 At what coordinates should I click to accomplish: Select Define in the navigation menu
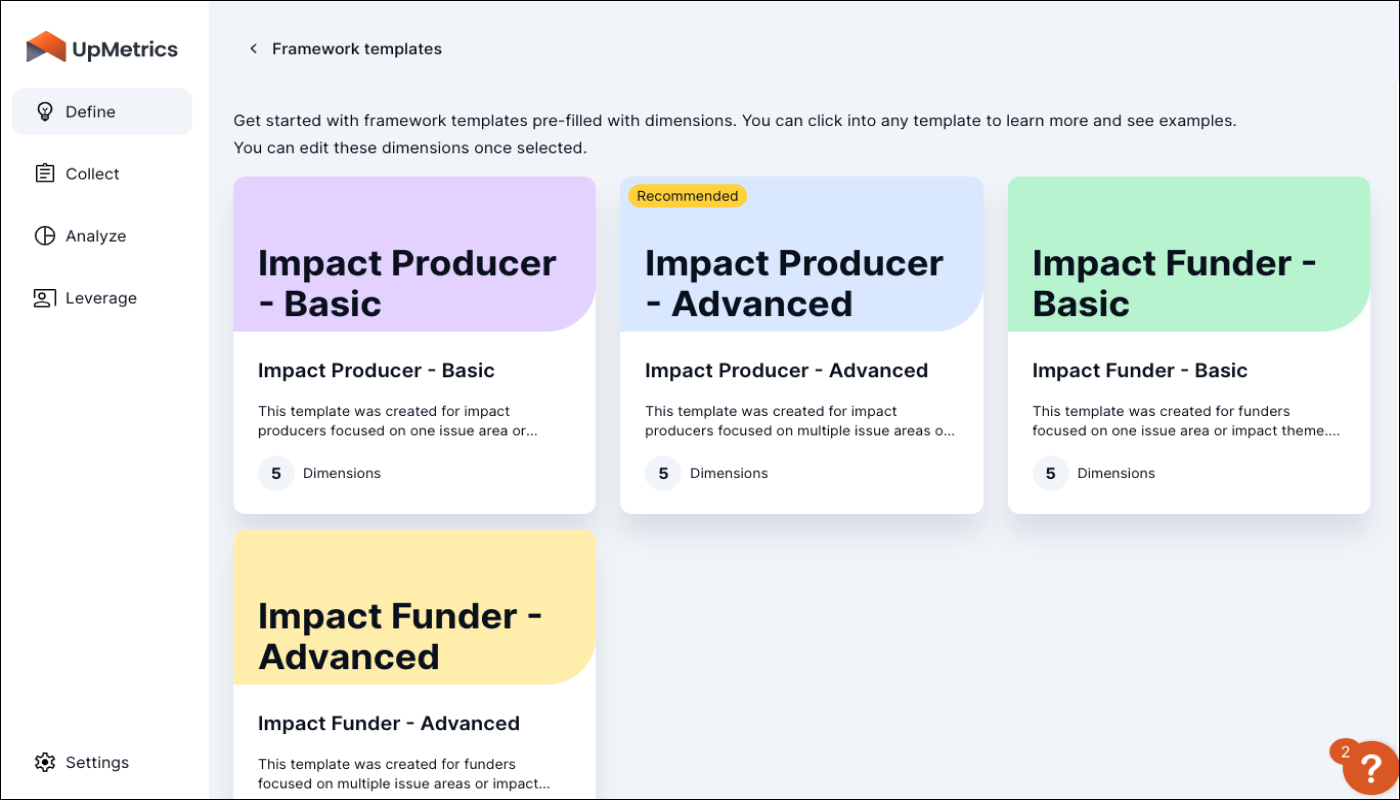click(x=90, y=111)
